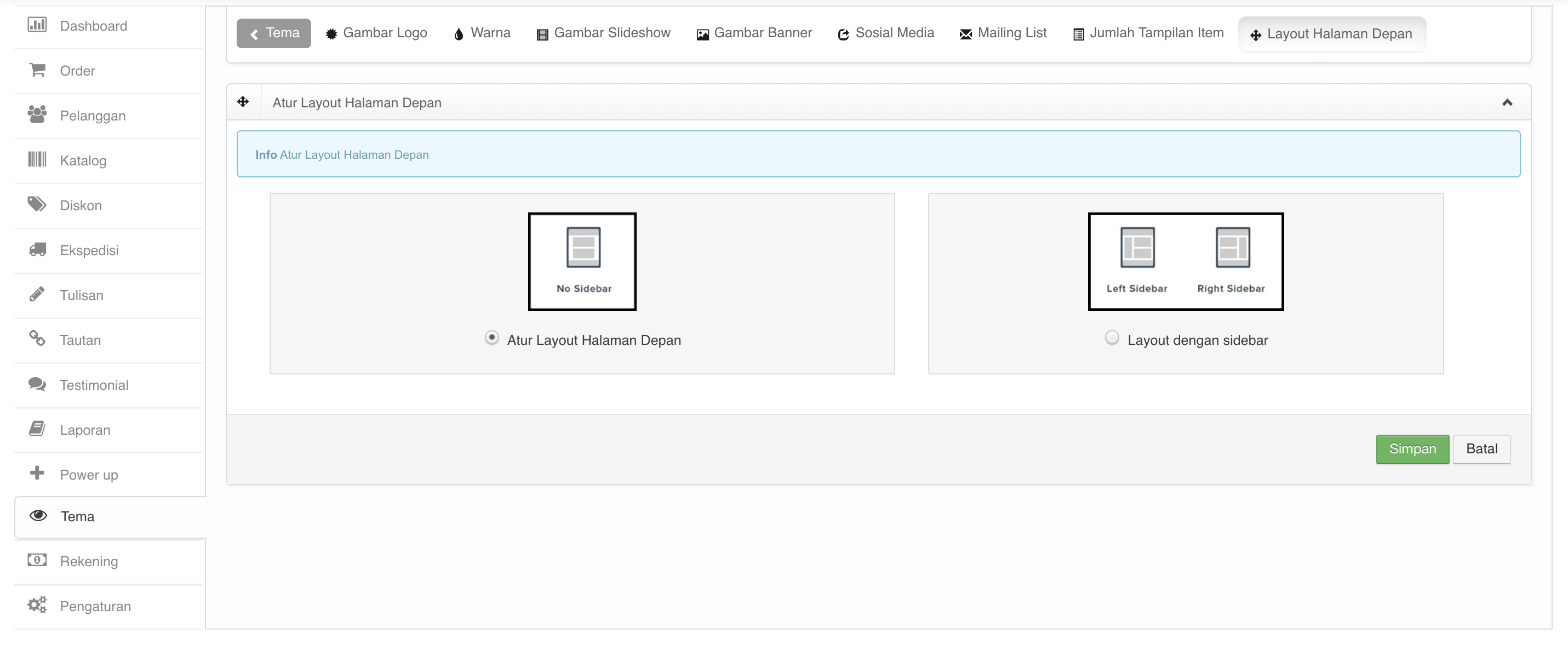Screen dimensions: 1568x657
Task: Switch to the Warna tab
Action: [x=482, y=33]
